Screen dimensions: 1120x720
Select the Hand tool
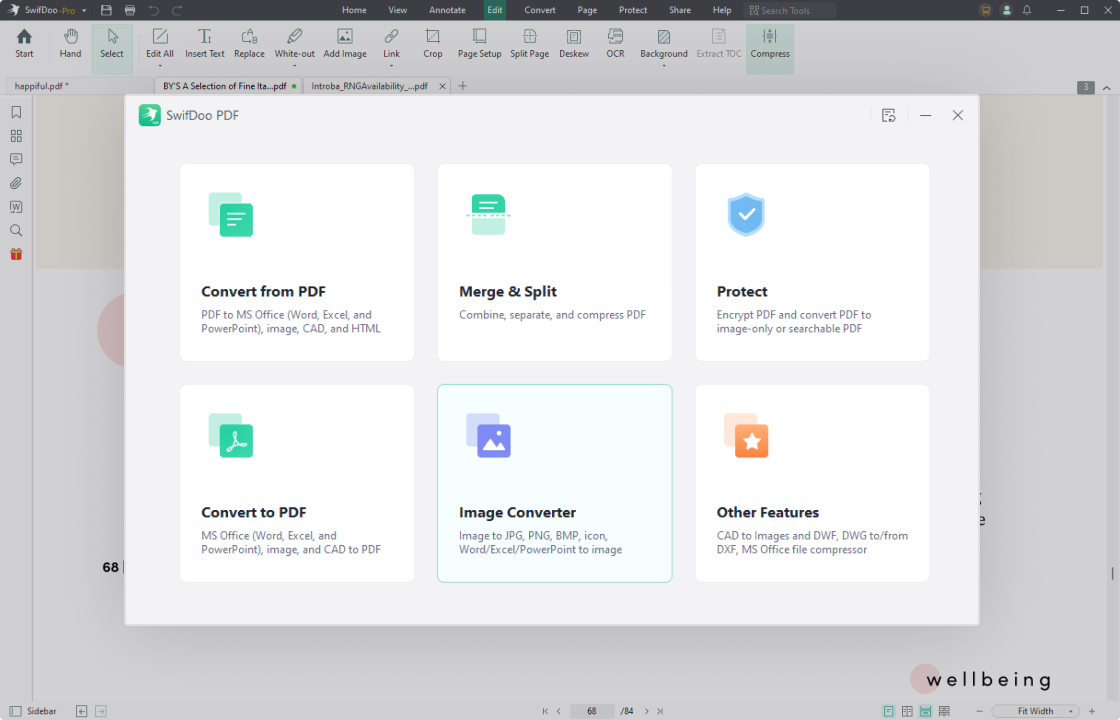(x=70, y=44)
